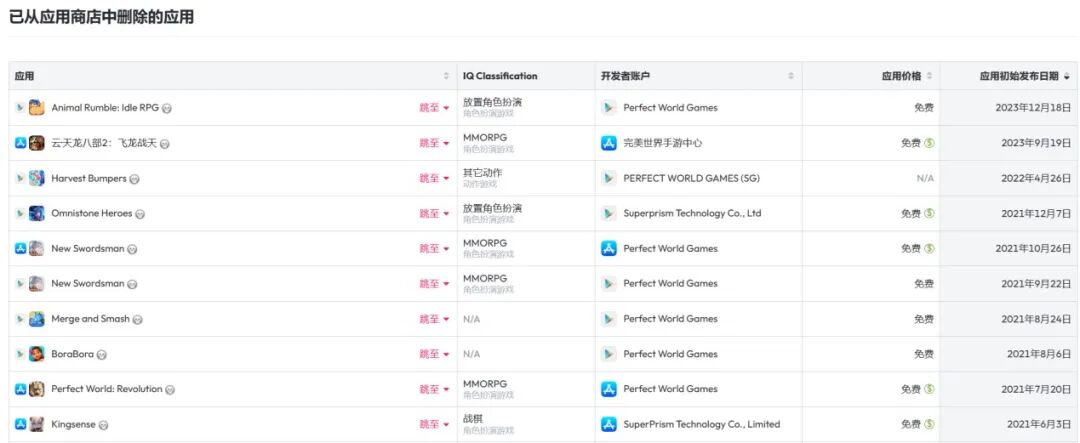The image size is (1080, 443).
Task: Open the Animal Rumble: Idle RPG app name link
Action: click(105, 107)
